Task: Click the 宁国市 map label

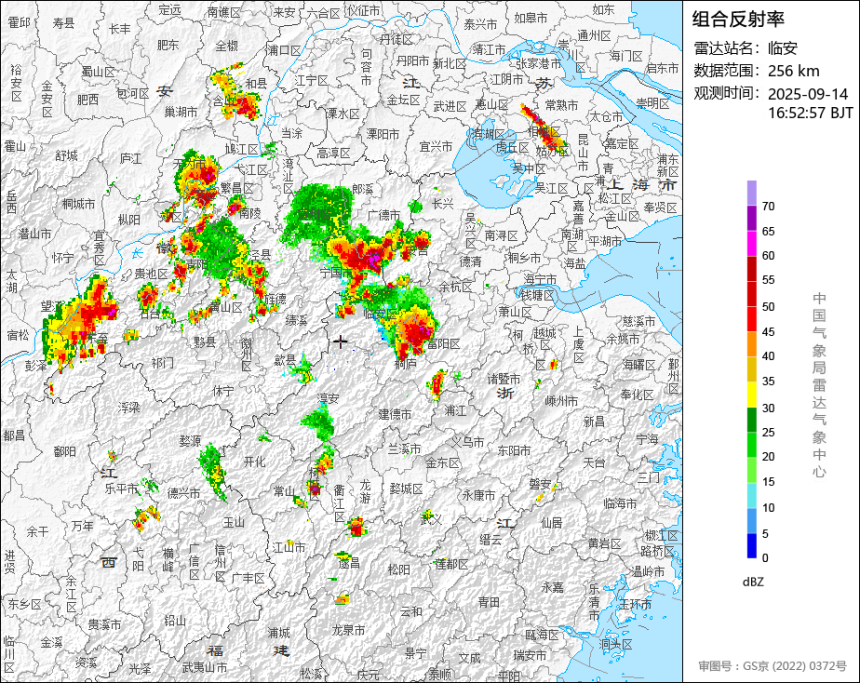Action: pos(337,272)
